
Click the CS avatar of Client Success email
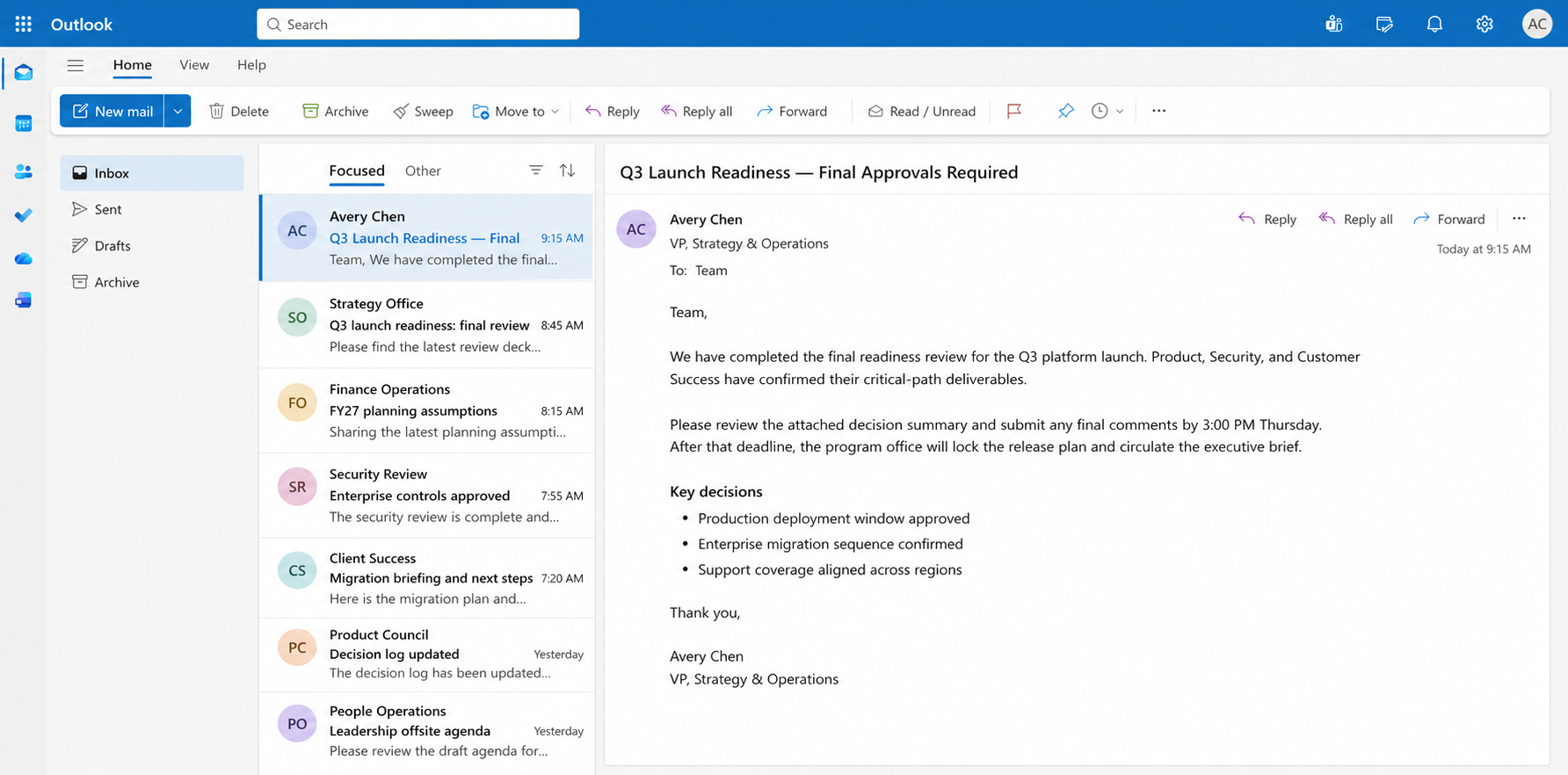(297, 570)
